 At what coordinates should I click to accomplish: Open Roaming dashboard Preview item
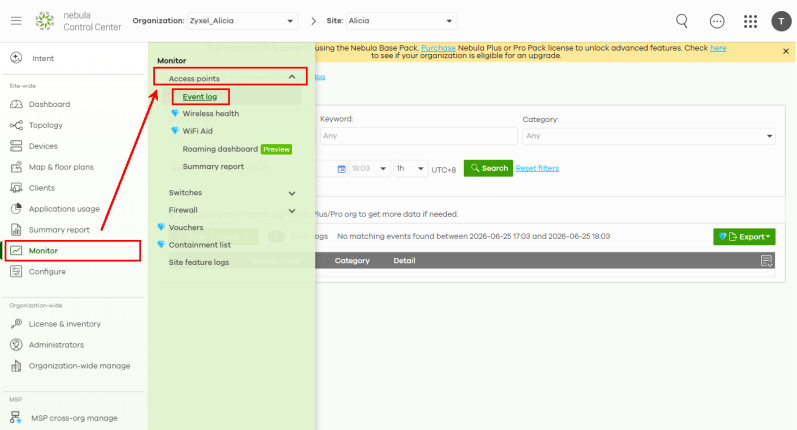click(237, 149)
